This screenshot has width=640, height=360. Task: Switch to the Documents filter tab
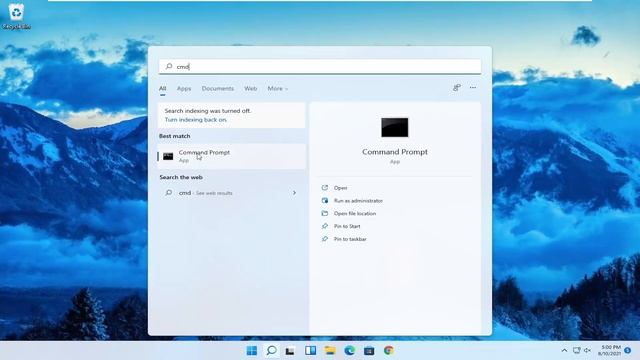click(x=218, y=89)
